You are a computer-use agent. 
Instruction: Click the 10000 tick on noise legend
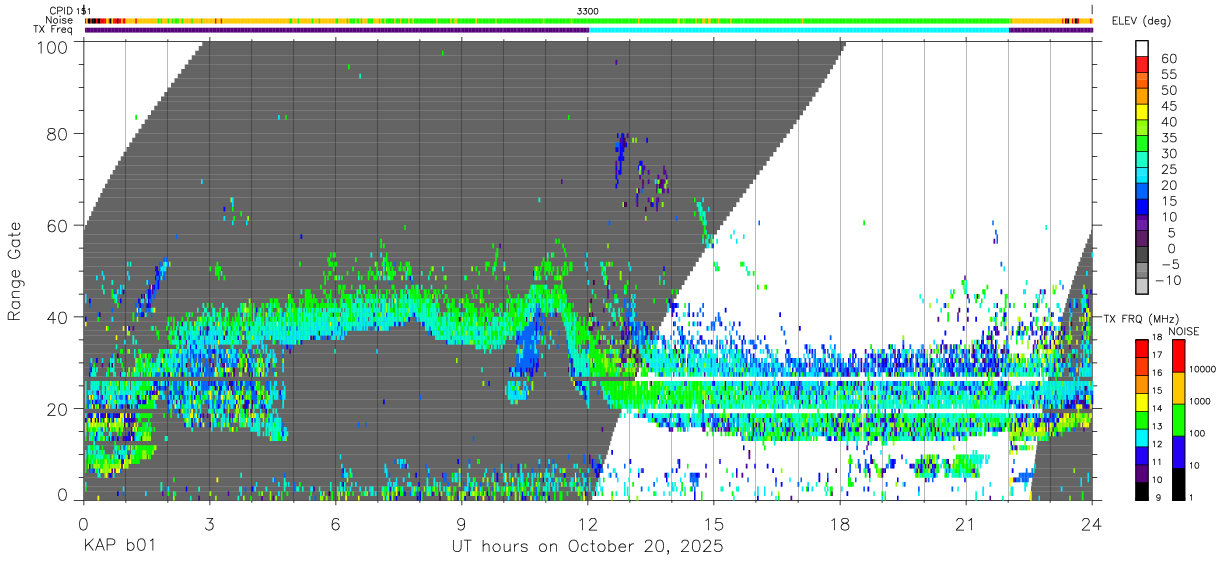click(1205, 369)
